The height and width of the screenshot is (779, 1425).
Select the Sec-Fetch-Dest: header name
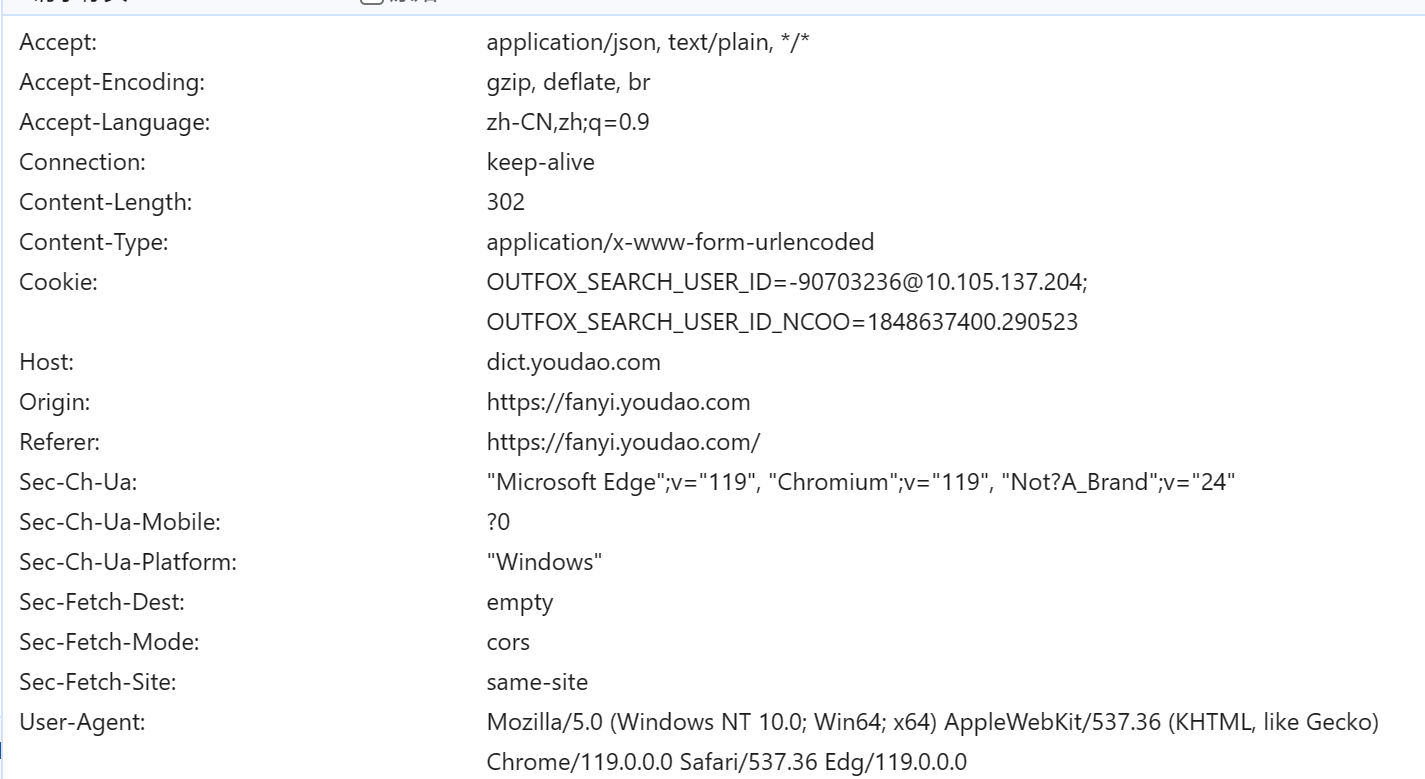102,602
